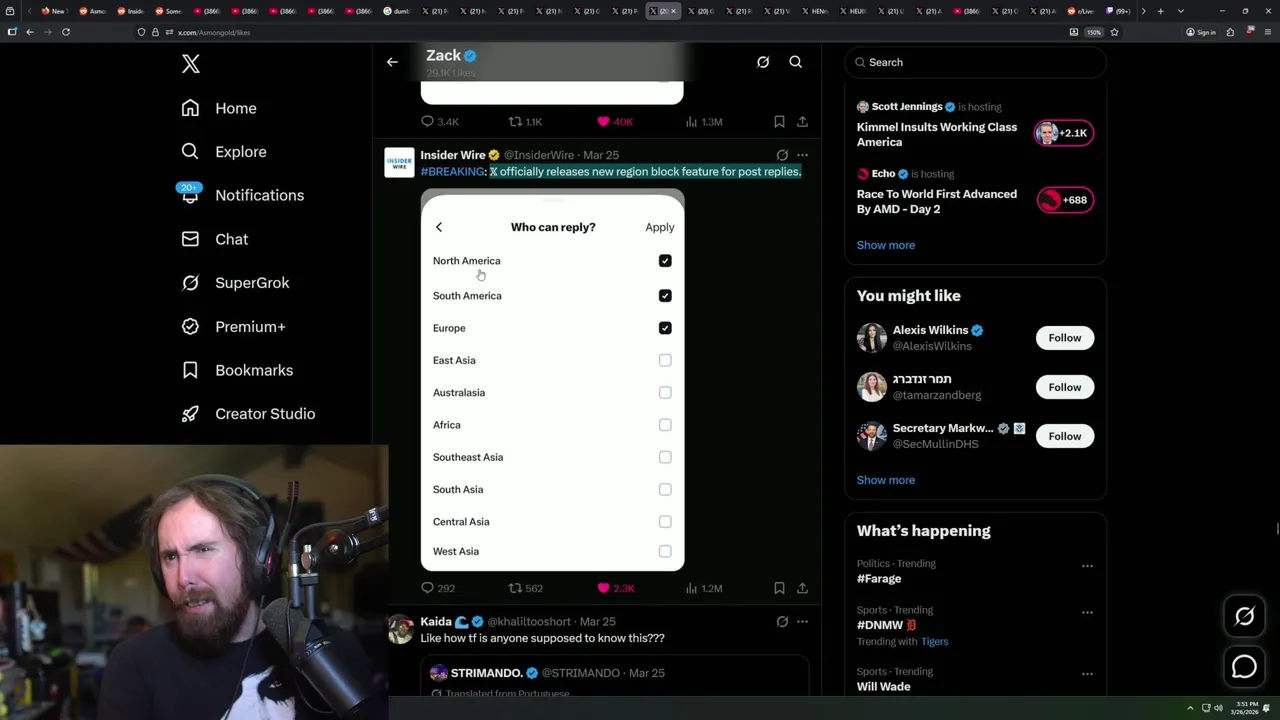Image resolution: width=1280 pixels, height=720 pixels.
Task: Check the East Asia checkbox
Action: [x=665, y=360]
